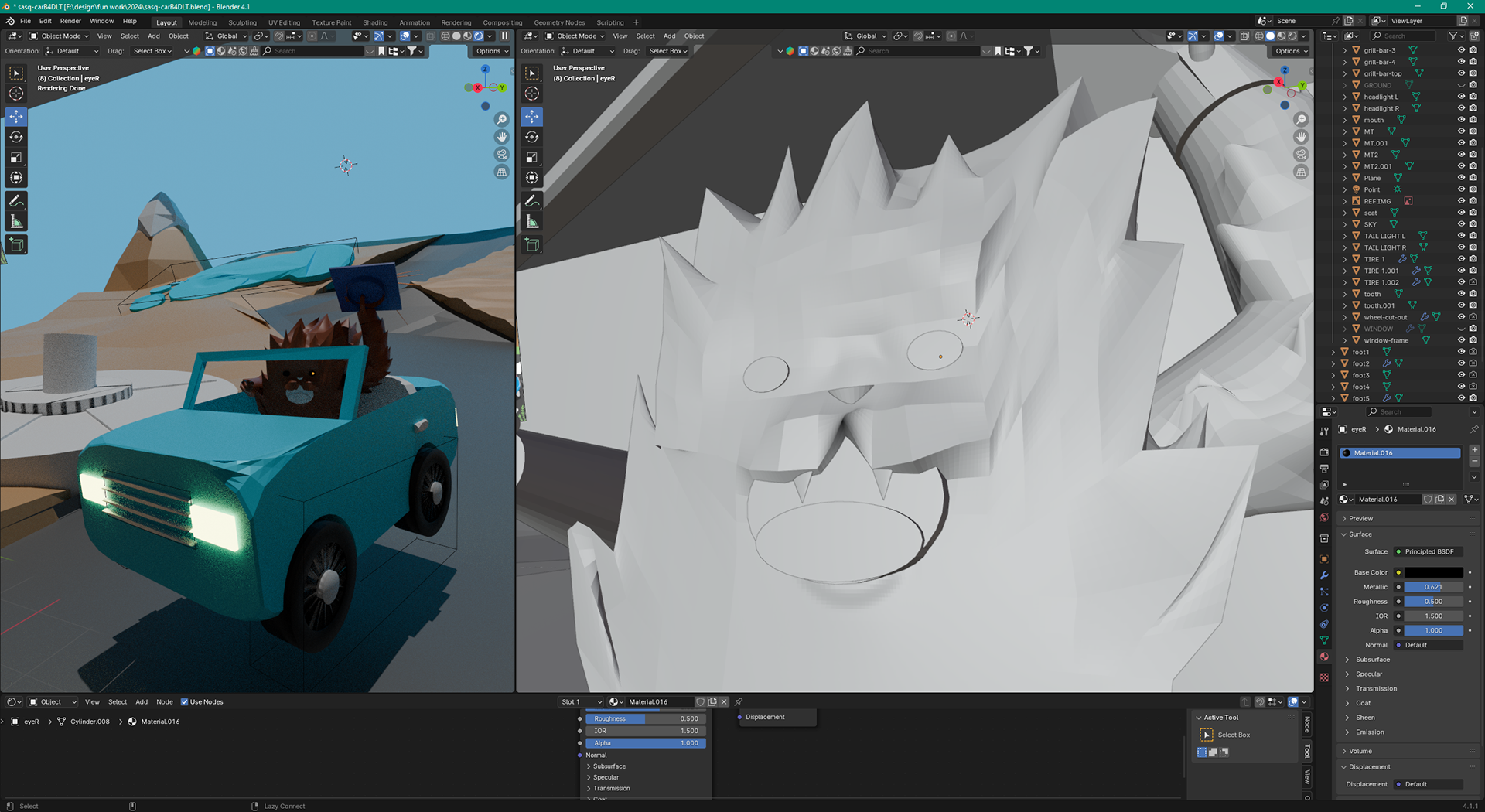Pick the Annotate tool in left viewport
The height and width of the screenshot is (812, 1485).
click(x=16, y=201)
